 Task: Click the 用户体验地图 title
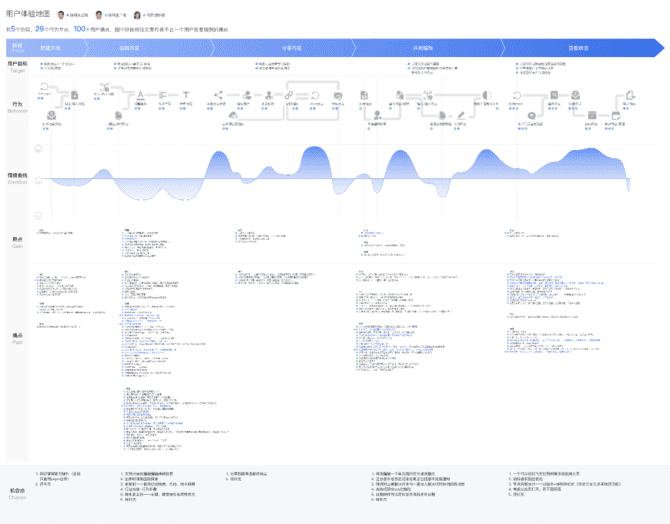pos(28,14)
